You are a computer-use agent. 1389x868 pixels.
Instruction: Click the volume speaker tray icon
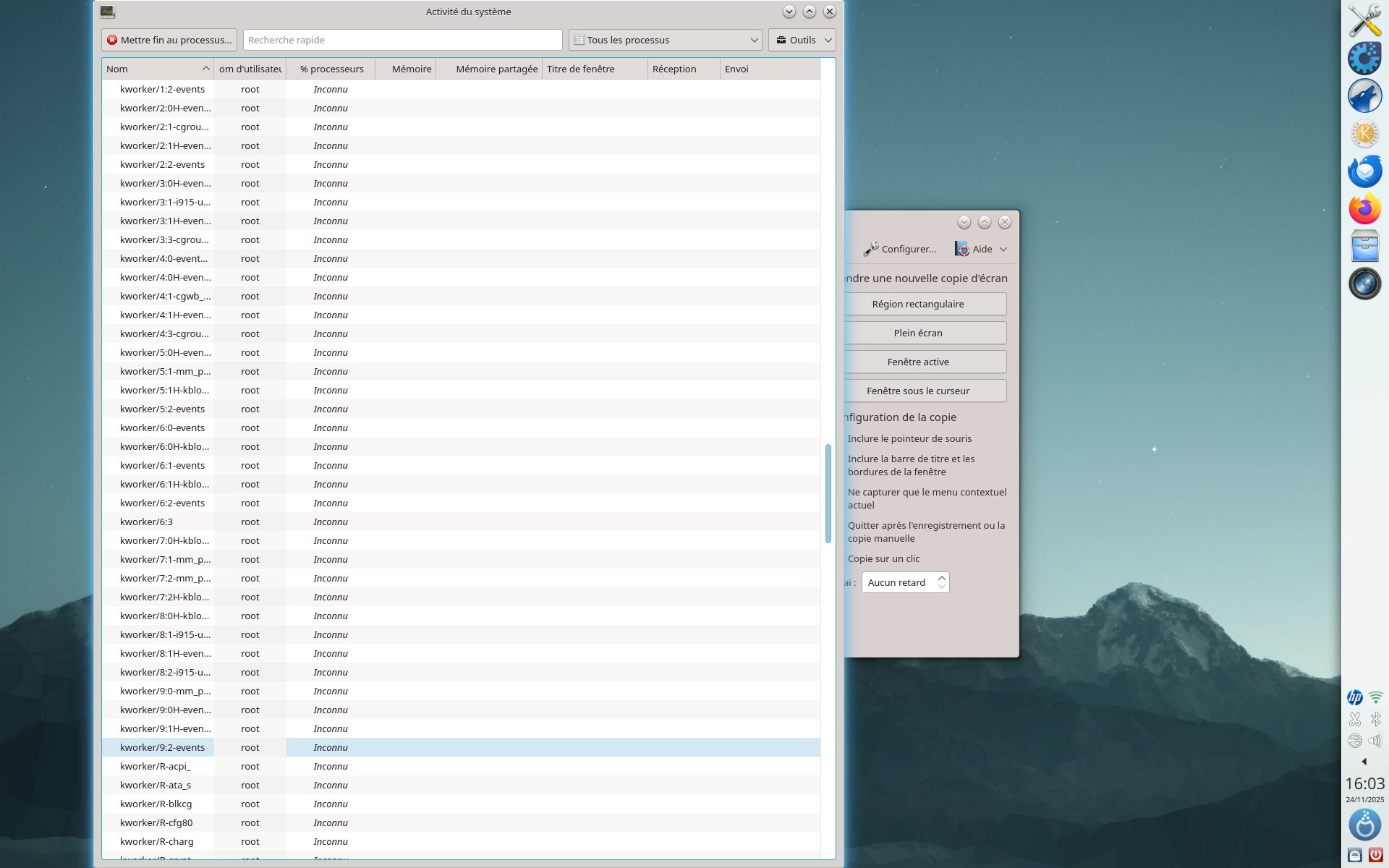1375,741
